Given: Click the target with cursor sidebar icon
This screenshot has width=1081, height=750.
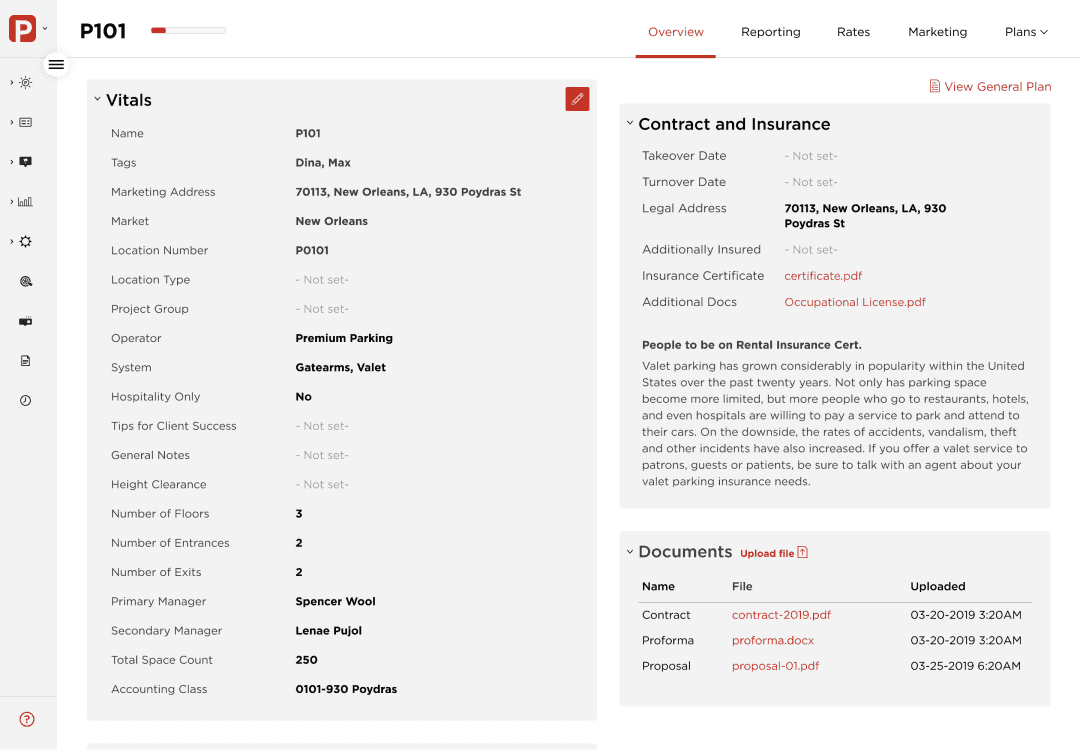Looking at the screenshot, I should (26, 282).
